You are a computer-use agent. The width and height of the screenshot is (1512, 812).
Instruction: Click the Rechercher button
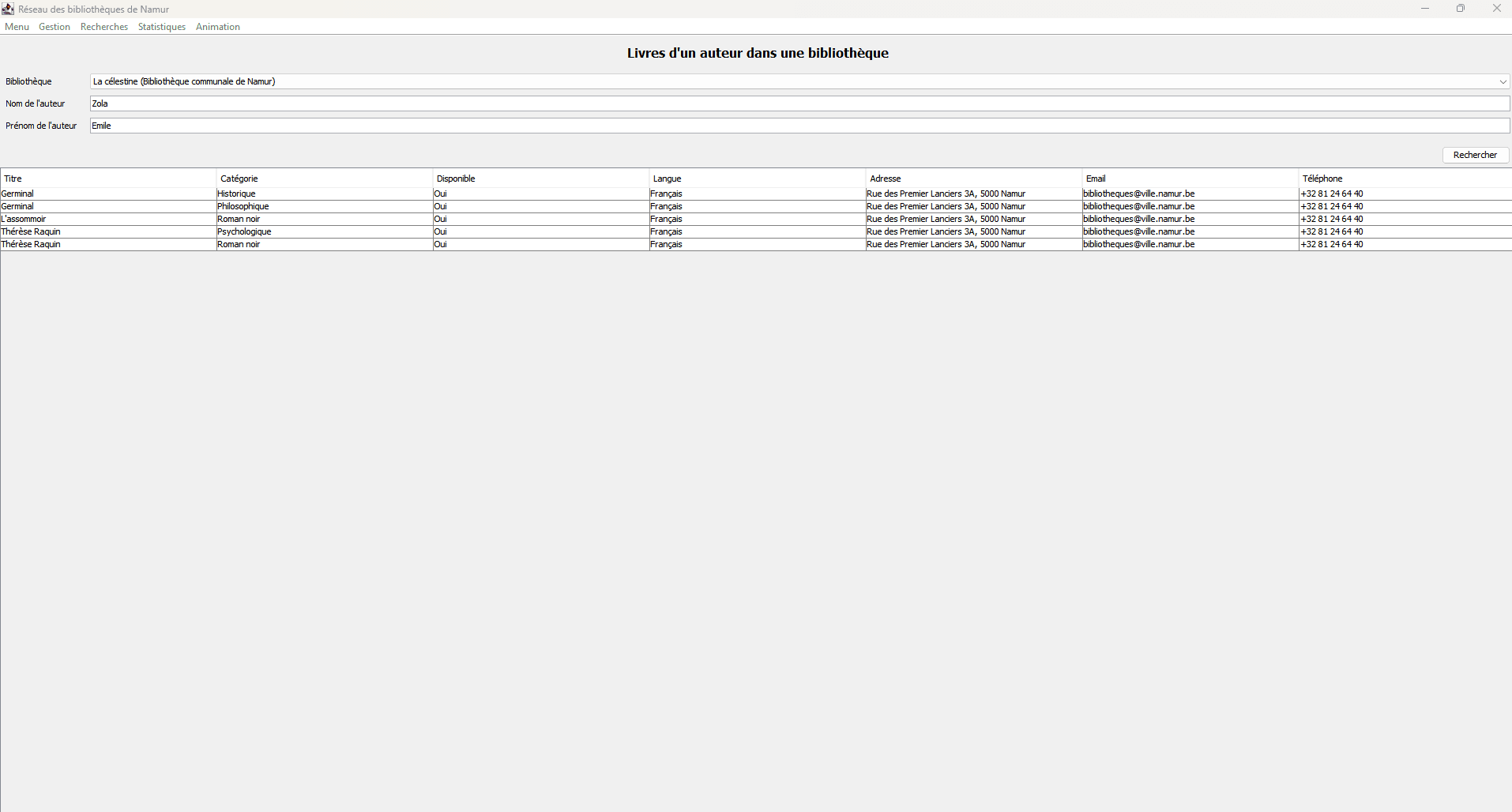[x=1475, y=155]
